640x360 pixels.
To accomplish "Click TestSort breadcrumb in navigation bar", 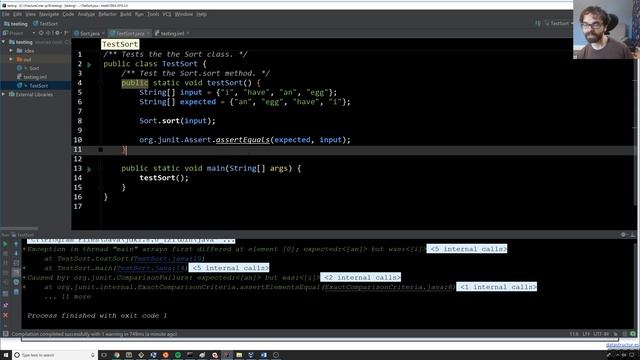I will (45, 24).
